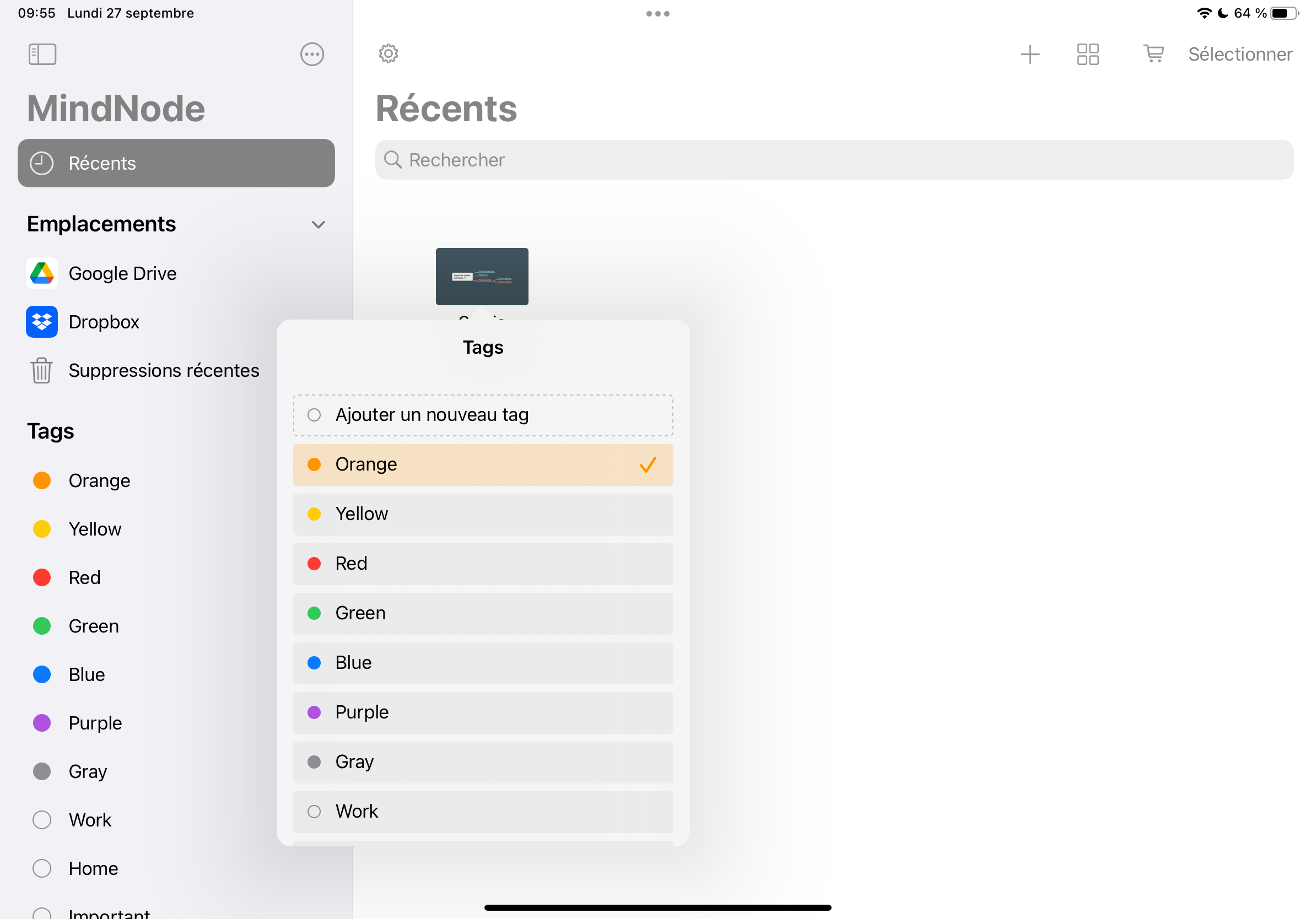Click the Rechercher search field
Viewport: 1316px width, 919px height.
click(x=834, y=160)
